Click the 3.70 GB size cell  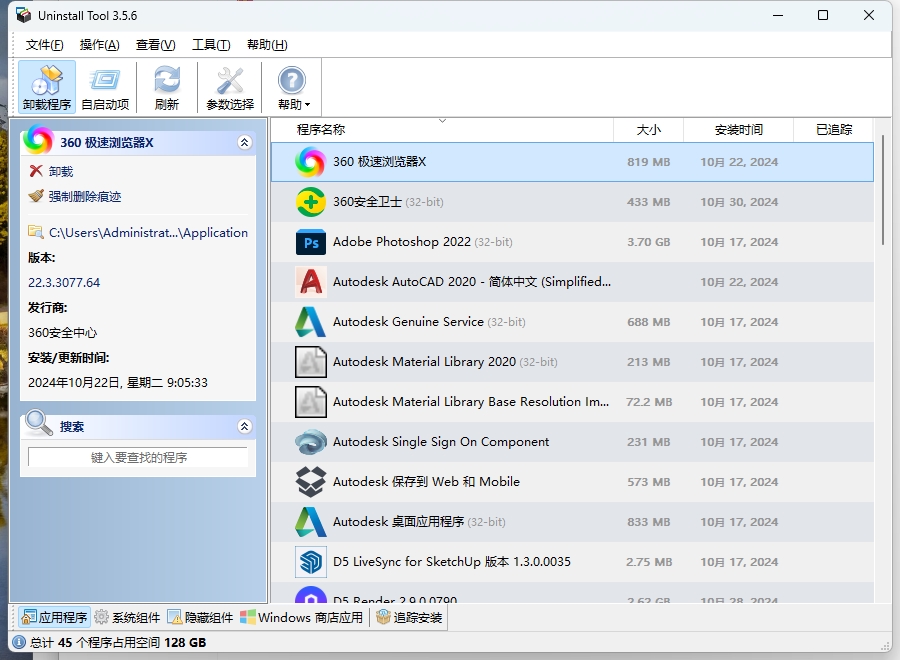point(649,242)
